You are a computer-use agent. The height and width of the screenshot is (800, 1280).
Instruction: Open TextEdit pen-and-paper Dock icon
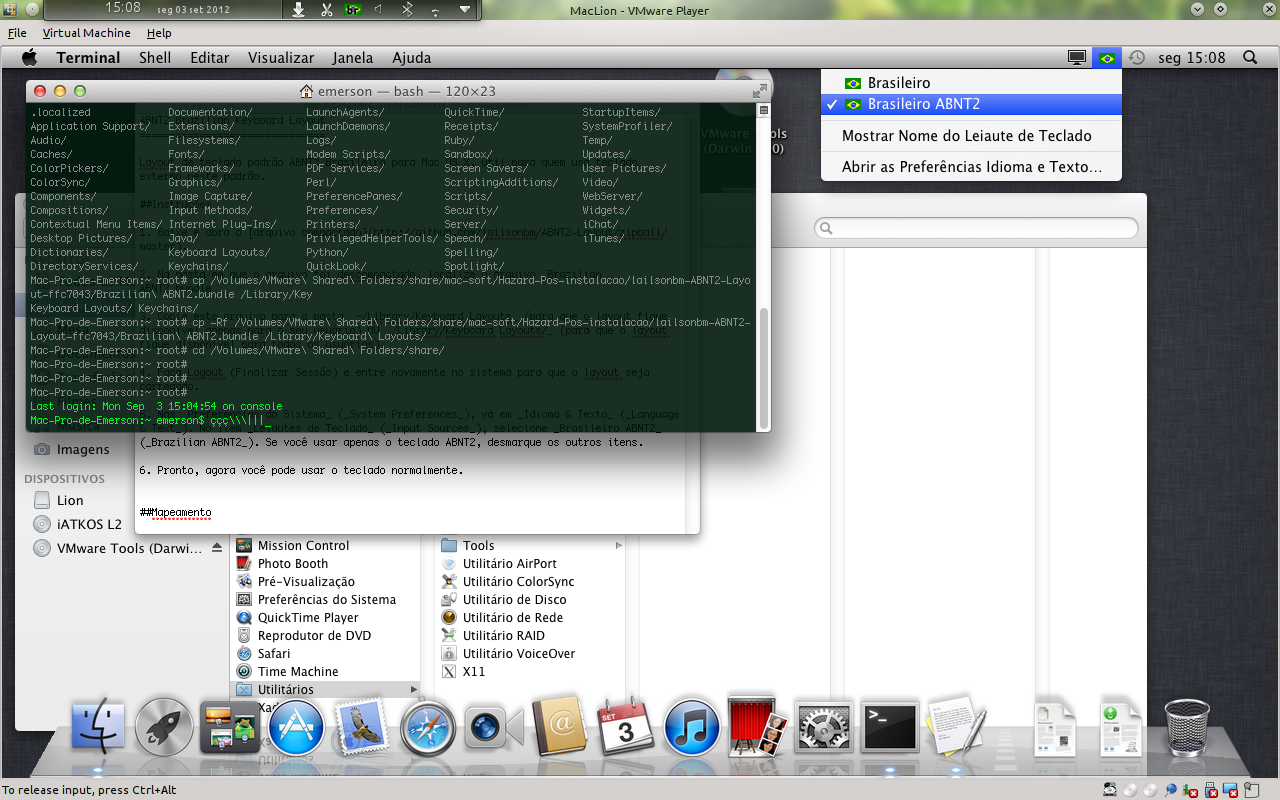click(956, 727)
